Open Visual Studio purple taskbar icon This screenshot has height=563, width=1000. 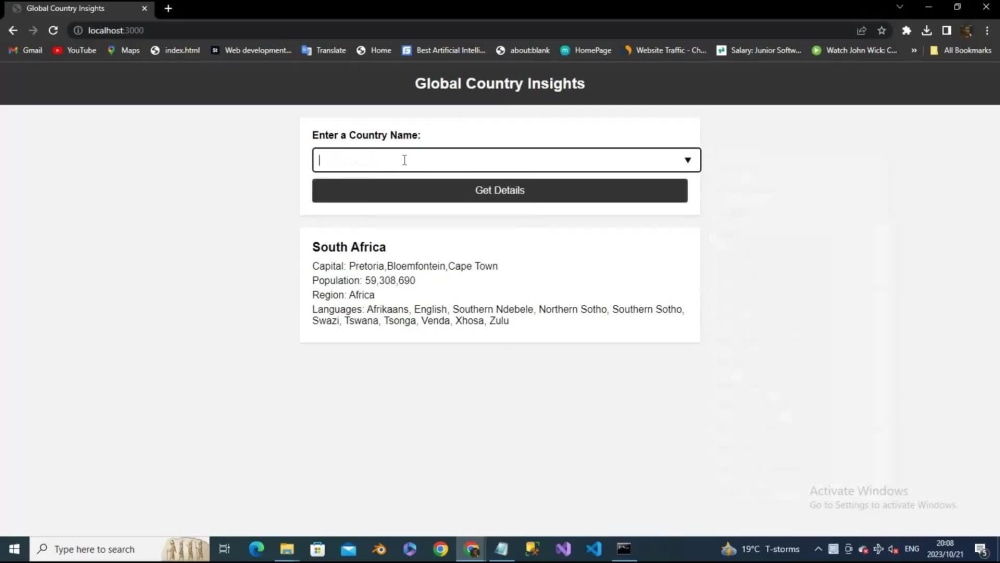[562, 549]
